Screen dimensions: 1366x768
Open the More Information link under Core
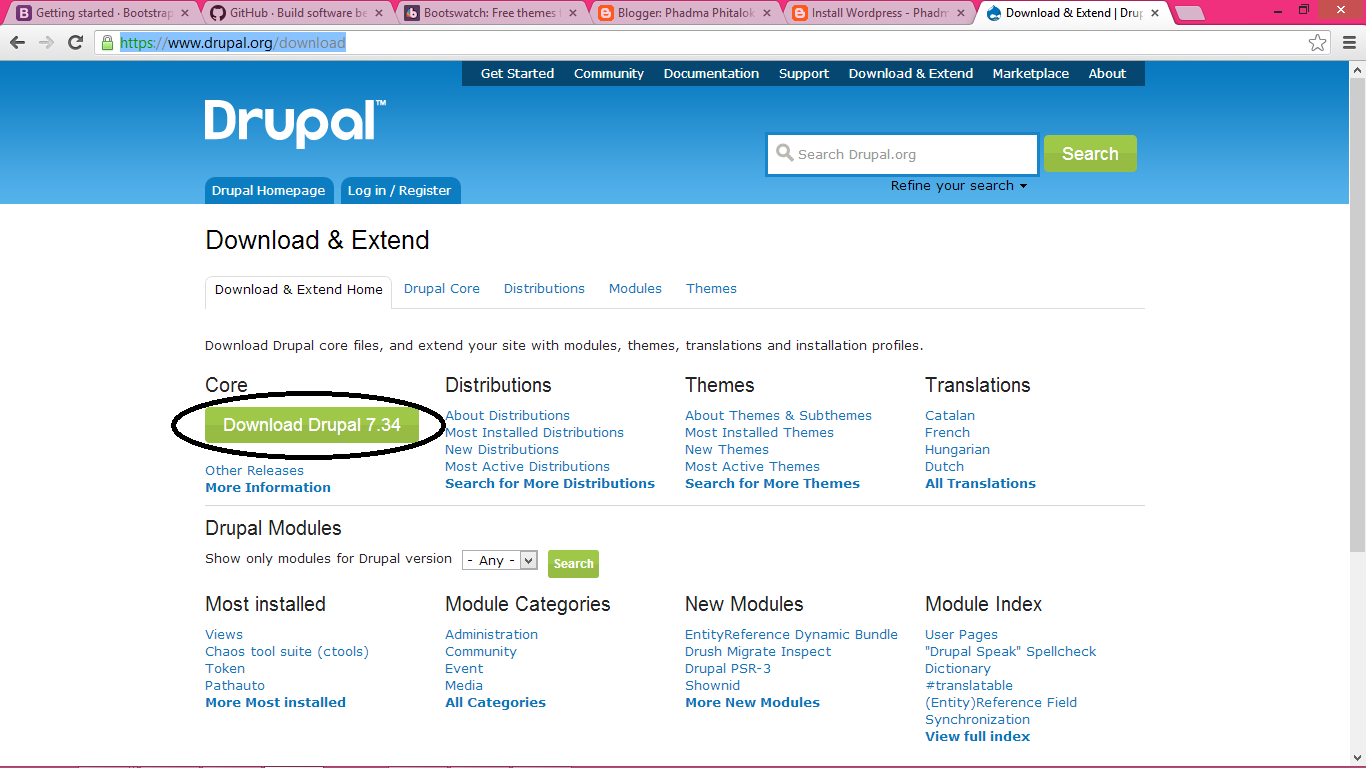[268, 487]
